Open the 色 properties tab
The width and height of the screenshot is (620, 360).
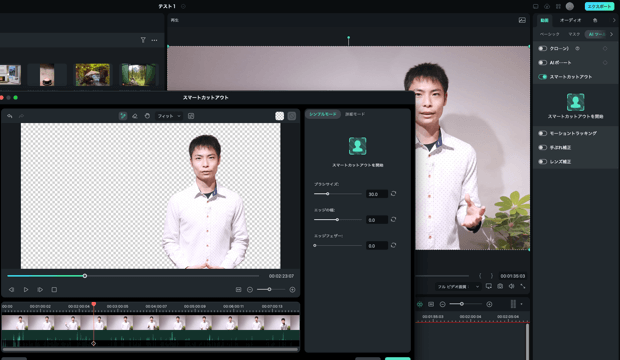coord(595,20)
